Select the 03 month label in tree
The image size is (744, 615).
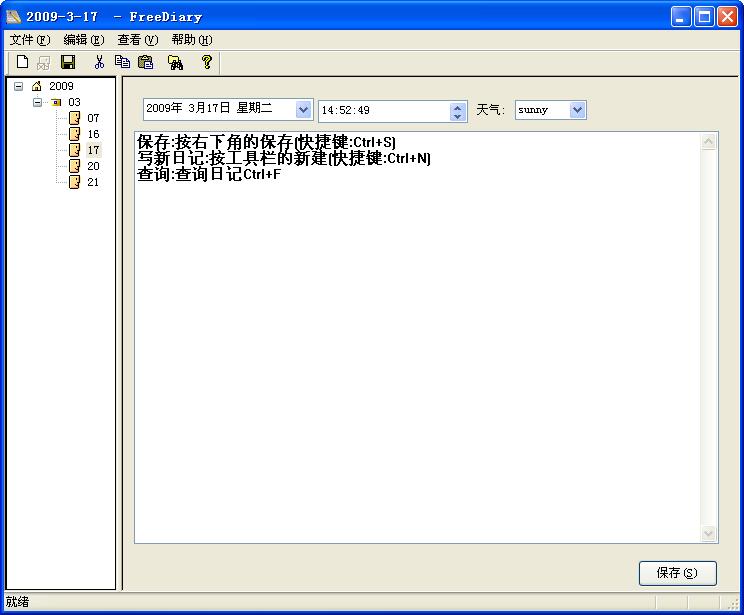(x=74, y=102)
